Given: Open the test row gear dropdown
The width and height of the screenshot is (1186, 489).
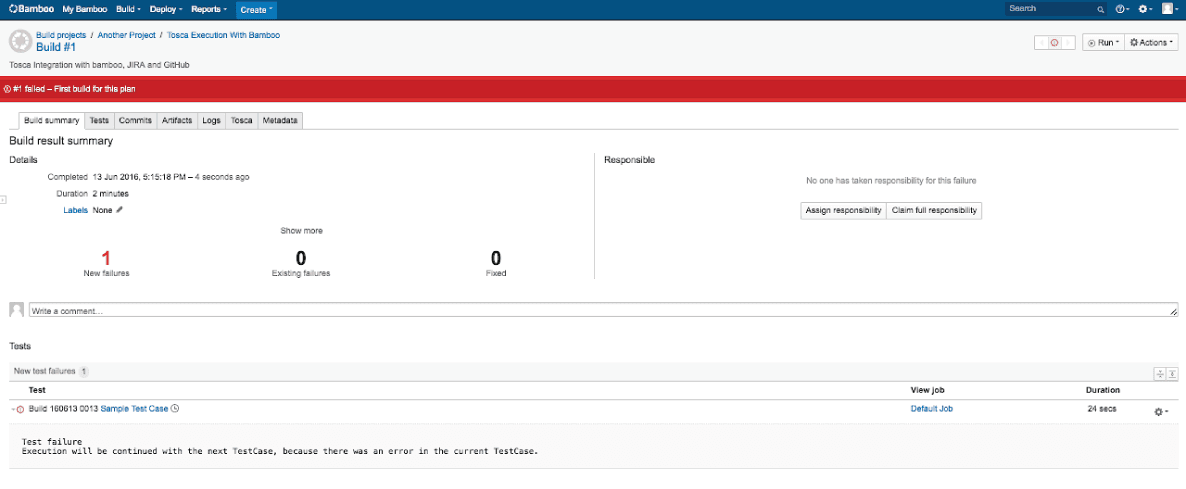Looking at the screenshot, I should (1161, 411).
